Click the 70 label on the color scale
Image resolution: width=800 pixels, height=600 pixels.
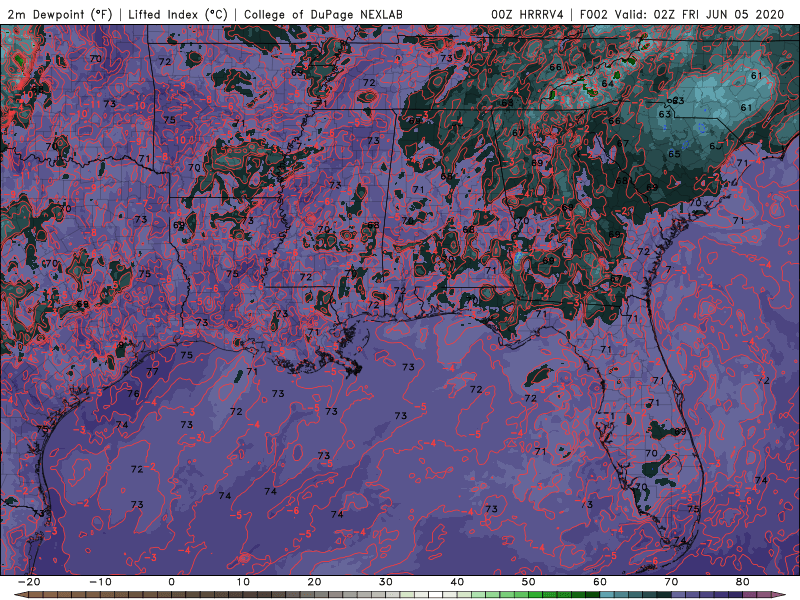[671, 582]
